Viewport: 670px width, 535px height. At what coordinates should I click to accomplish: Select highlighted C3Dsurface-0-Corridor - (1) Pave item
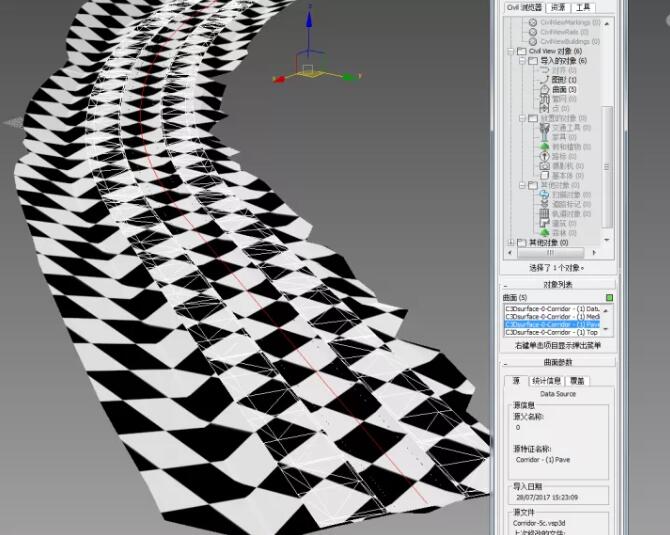pos(552,324)
